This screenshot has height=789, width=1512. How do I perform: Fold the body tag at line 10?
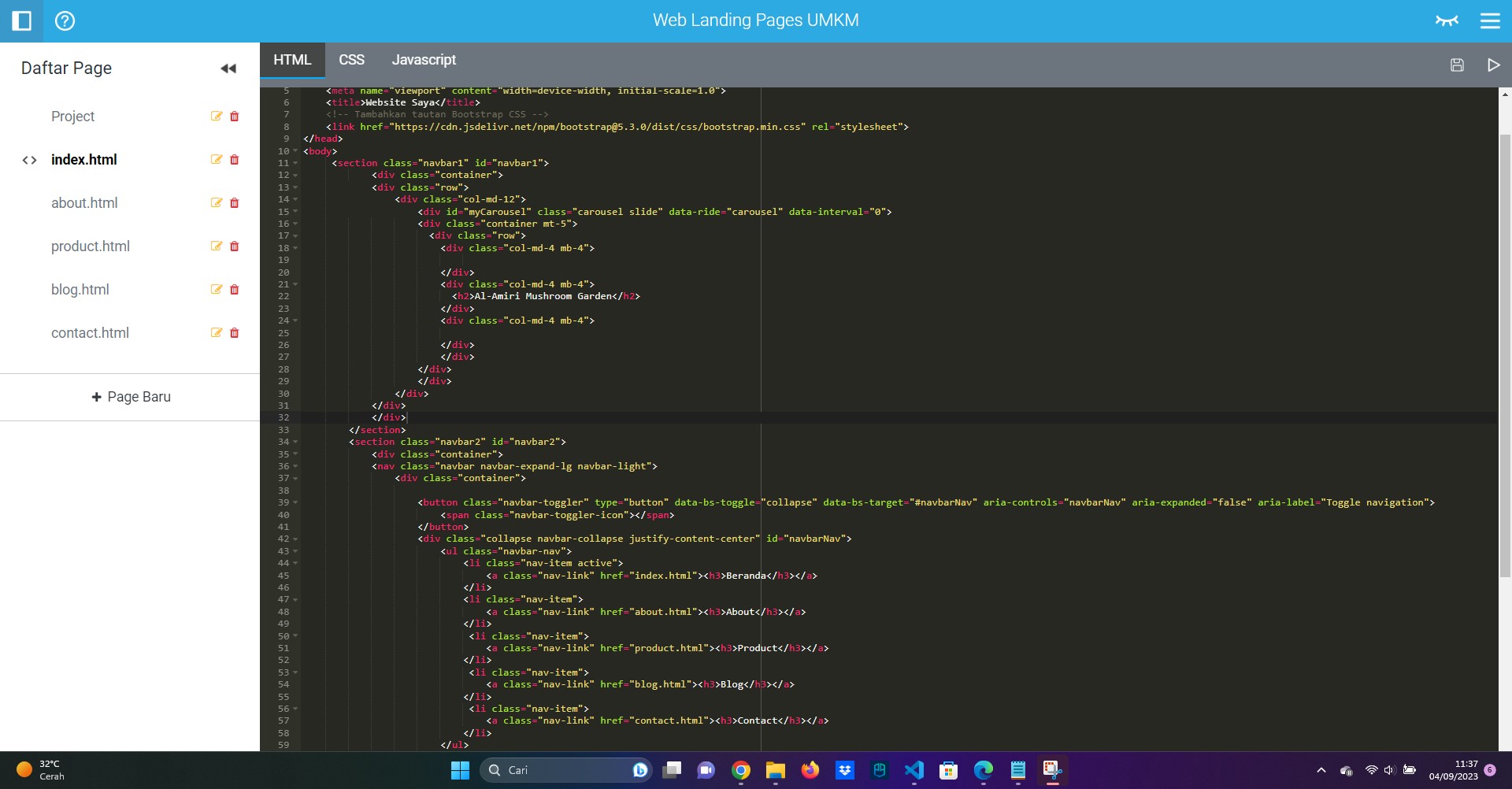tap(295, 151)
